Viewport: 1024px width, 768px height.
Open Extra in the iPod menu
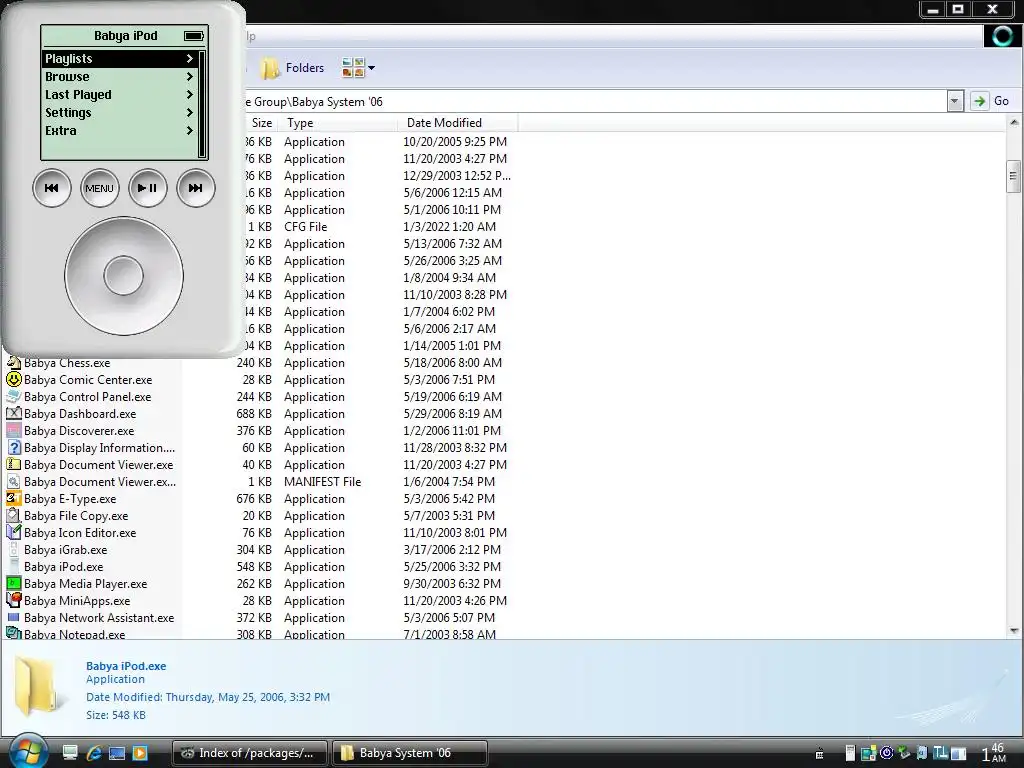pyautogui.click(x=120, y=131)
